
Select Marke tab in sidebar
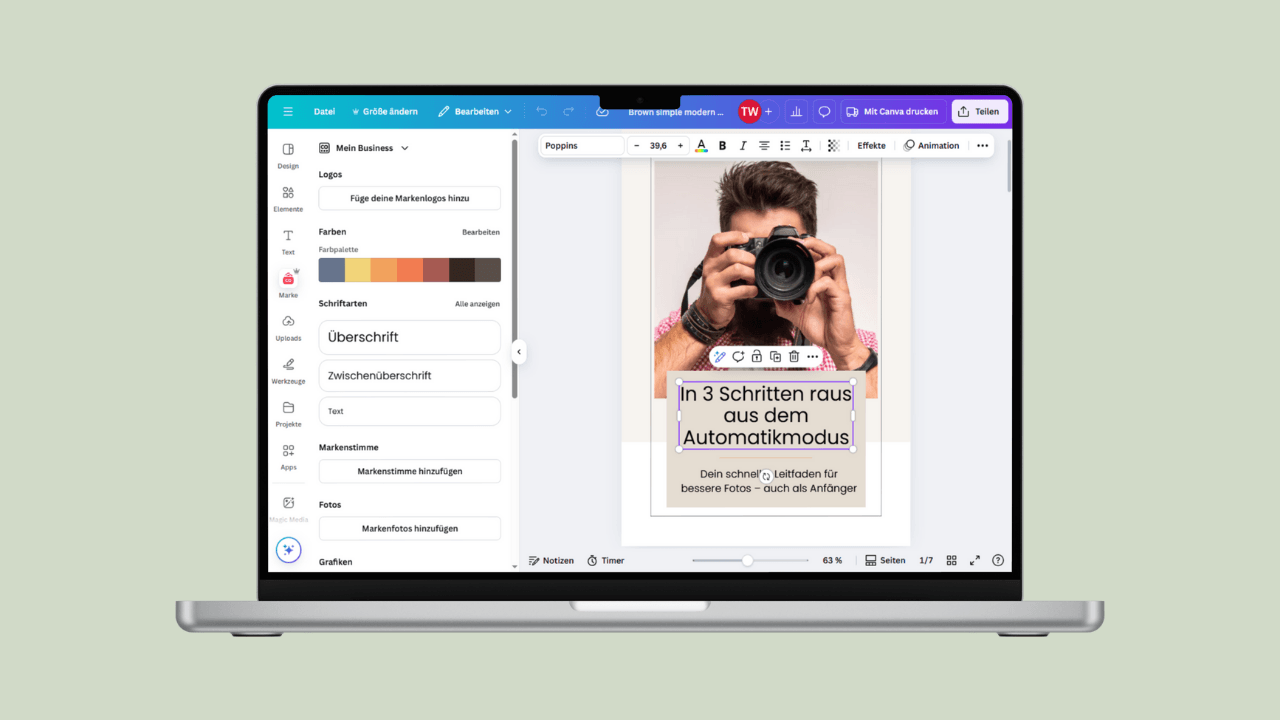click(288, 284)
